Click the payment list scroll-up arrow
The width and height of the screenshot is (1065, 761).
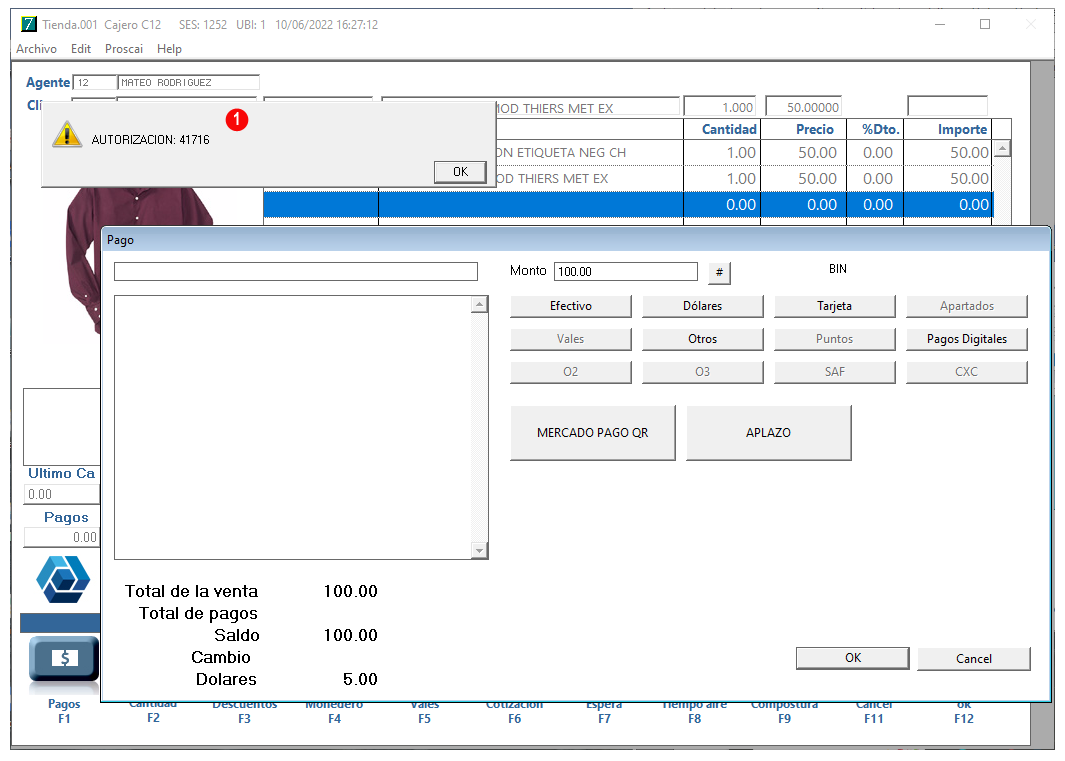coord(480,304)
